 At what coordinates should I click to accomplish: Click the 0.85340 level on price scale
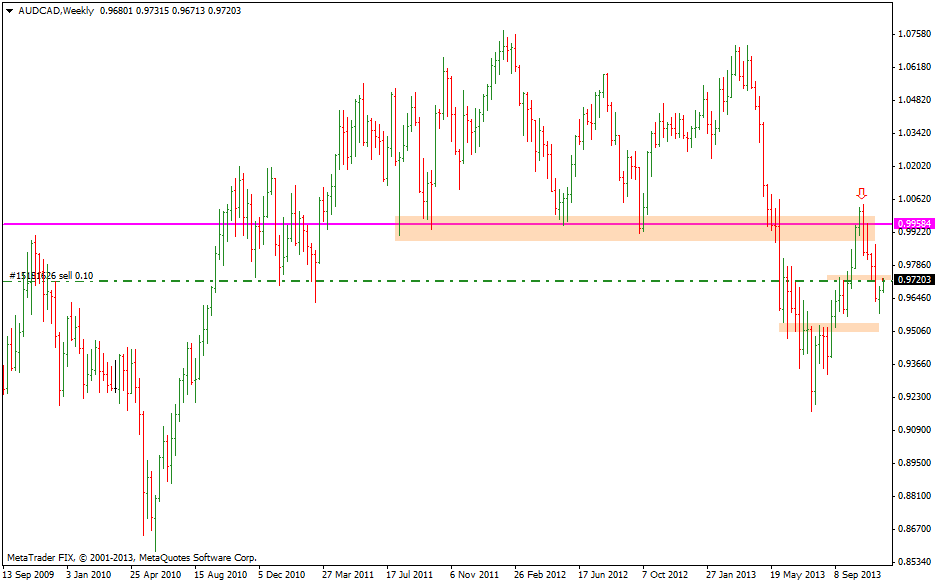(912, 561)
